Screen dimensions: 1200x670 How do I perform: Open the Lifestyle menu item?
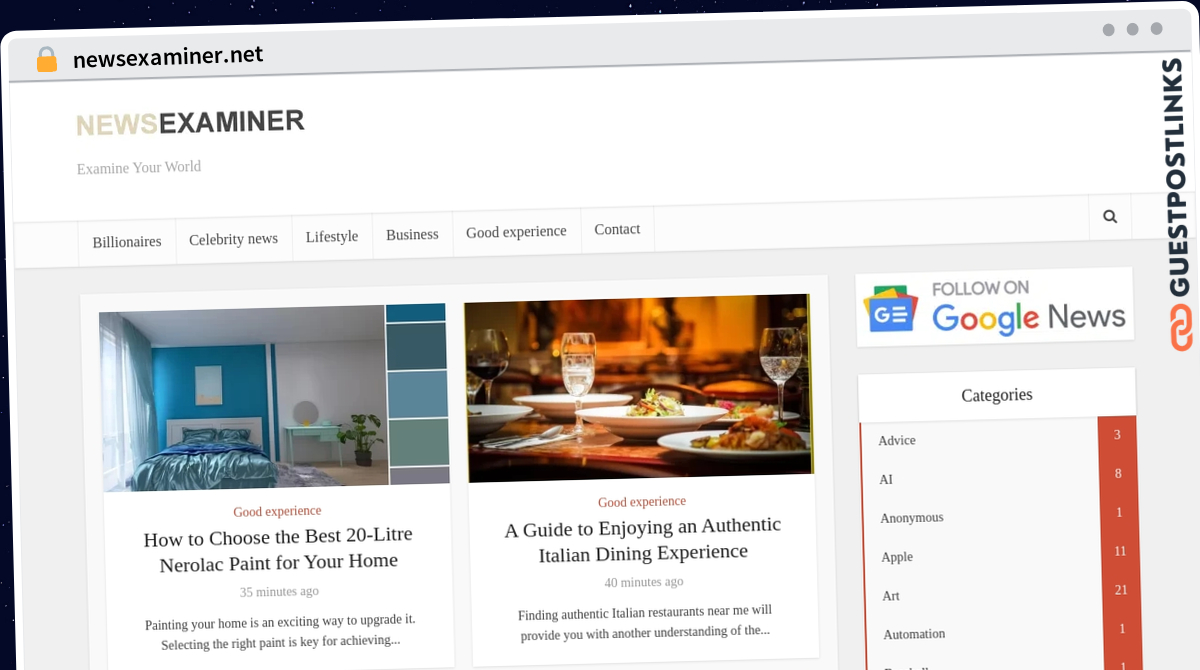pos(332,237)
